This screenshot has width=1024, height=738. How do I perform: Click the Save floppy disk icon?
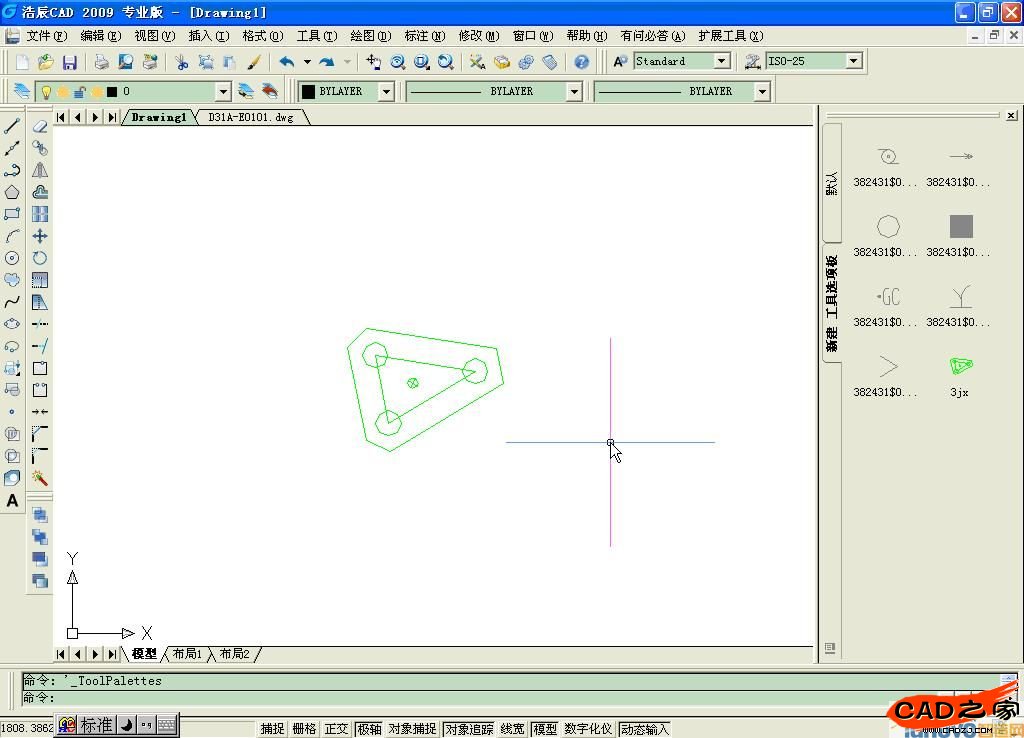tap(70, 62)
